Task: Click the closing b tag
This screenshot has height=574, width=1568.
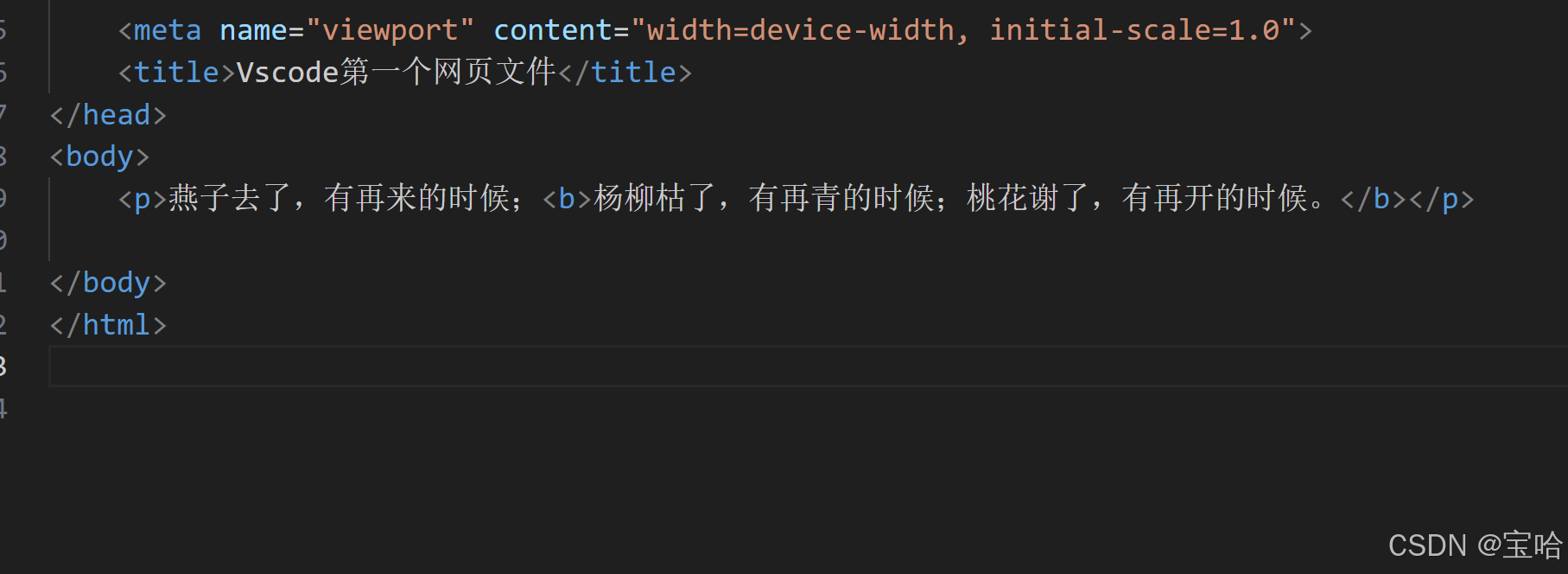Action: click(1374, 199)
